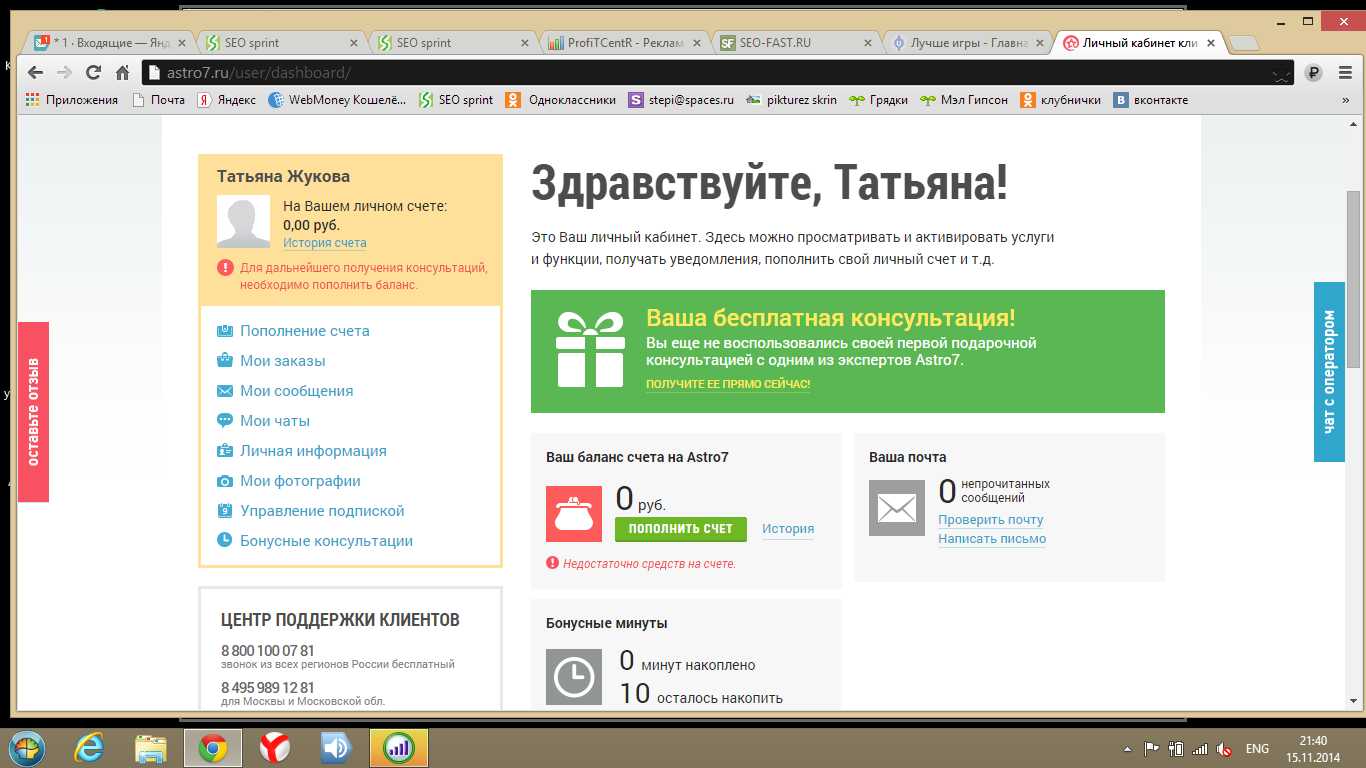
Task: Switch the ENG input language indicator
Action: tap(1257, 748)
